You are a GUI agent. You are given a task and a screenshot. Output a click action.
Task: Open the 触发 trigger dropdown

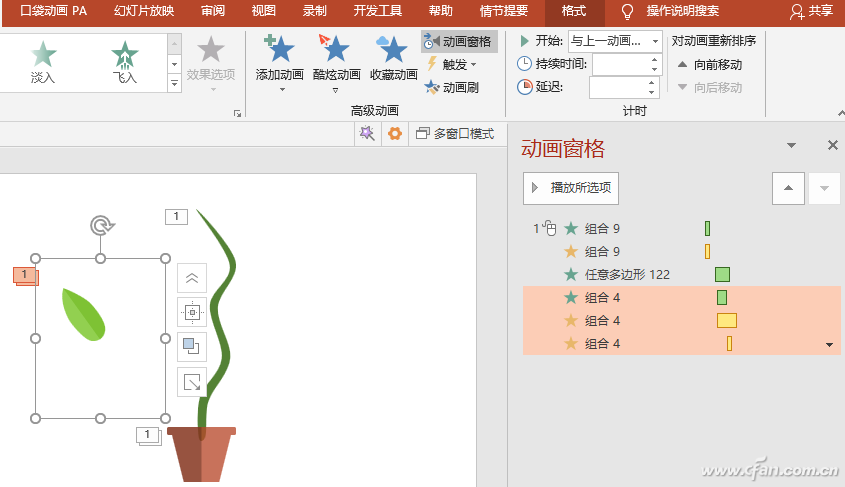(x=453, y=65)
